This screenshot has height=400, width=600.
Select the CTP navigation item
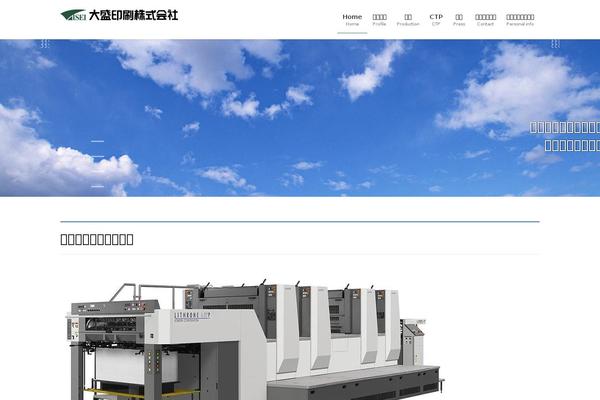(436, 20)
